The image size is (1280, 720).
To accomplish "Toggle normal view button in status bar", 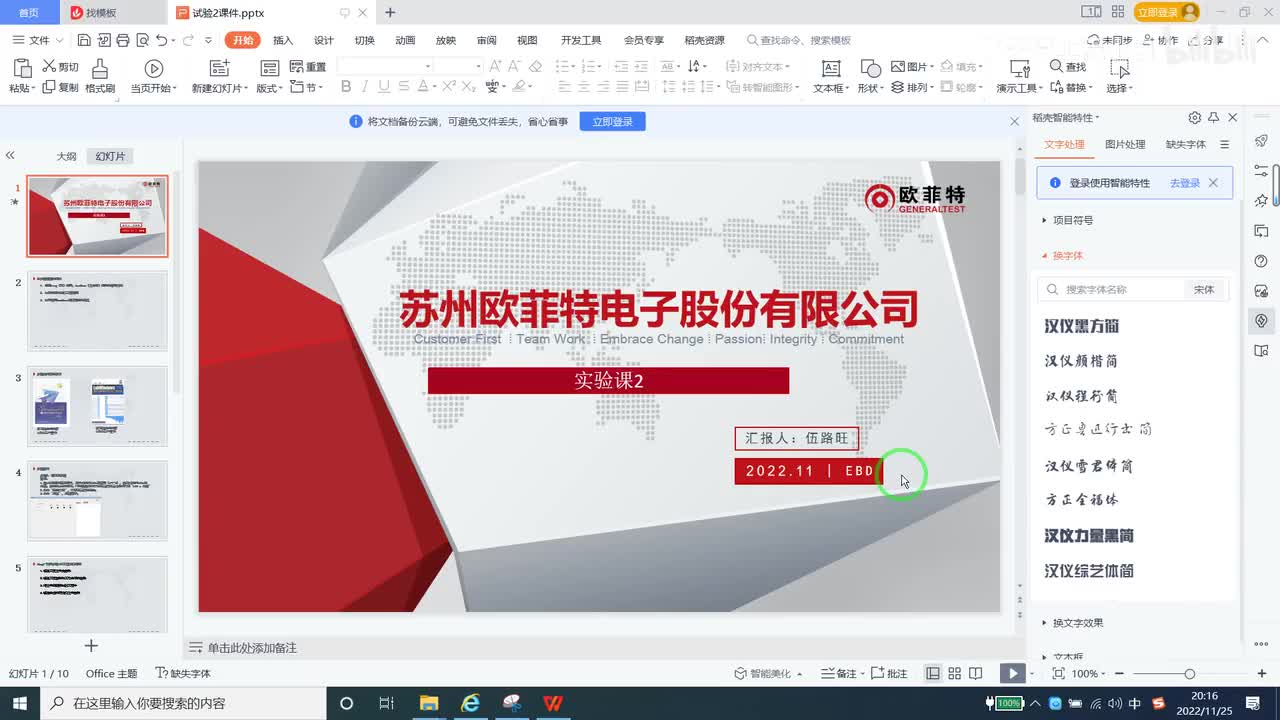I will (x=932, y=673).
